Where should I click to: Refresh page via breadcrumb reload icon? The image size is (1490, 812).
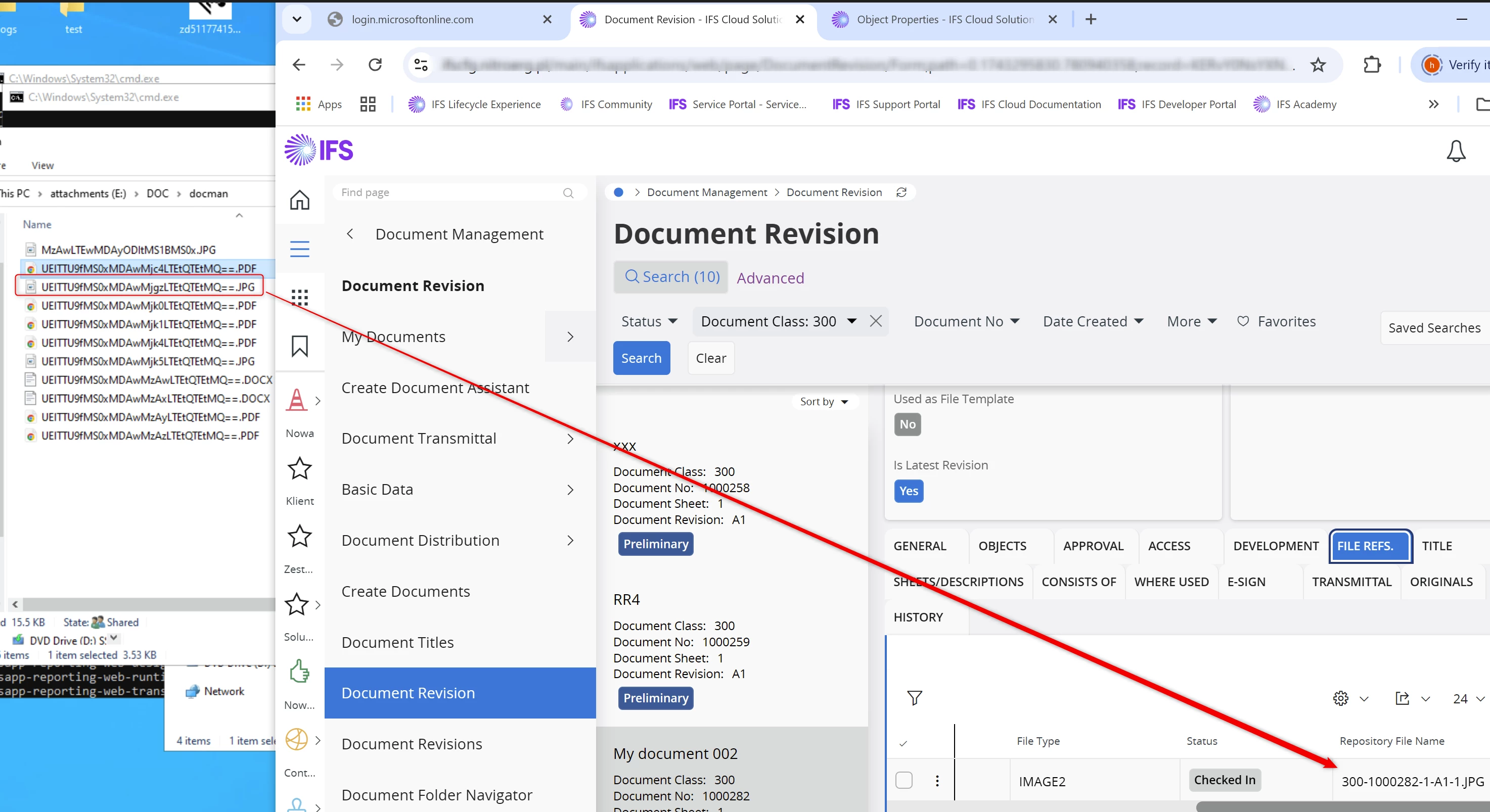pyautogui.click(x=901, y=193)
